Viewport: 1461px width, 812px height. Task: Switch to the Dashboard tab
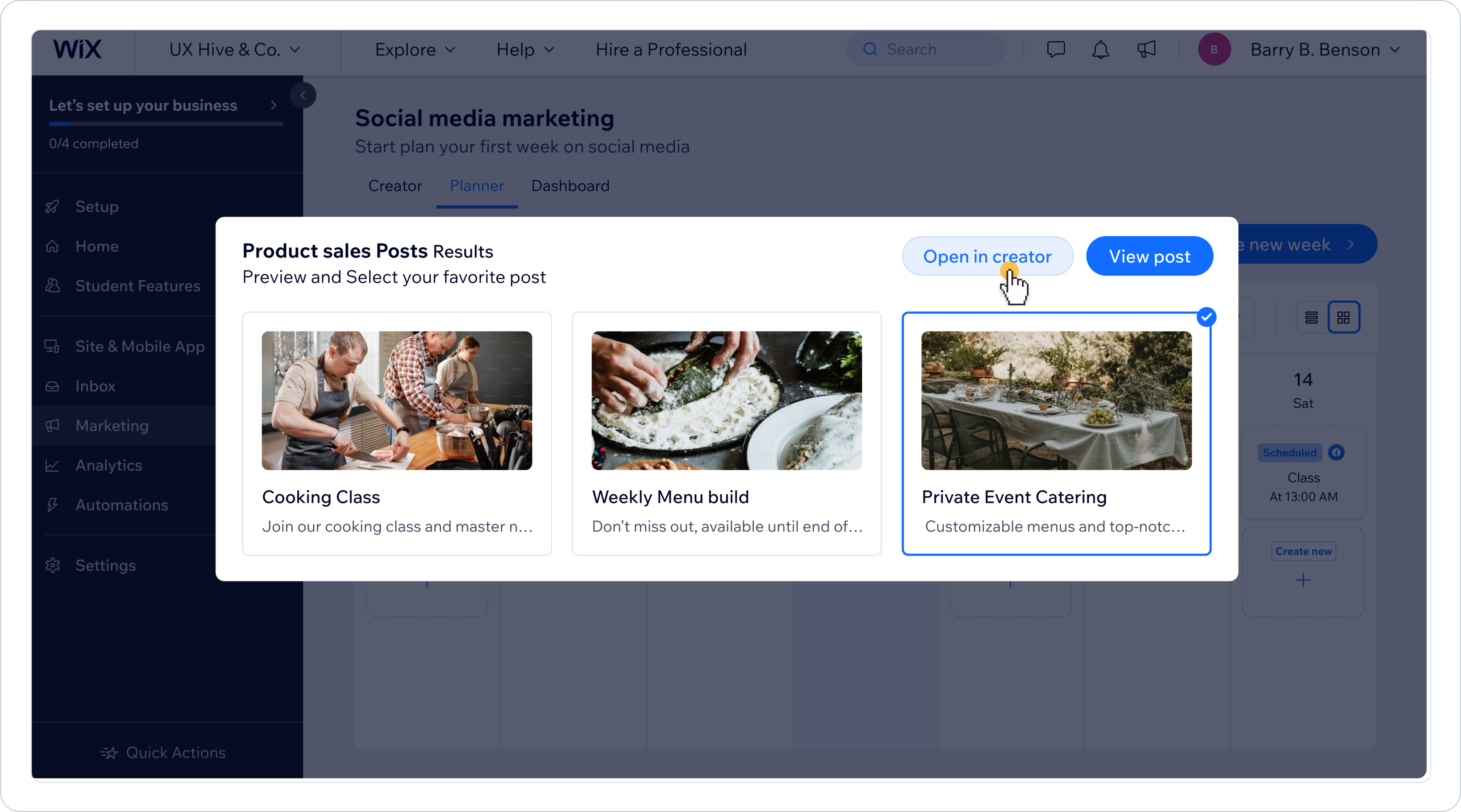pos(570,186)
